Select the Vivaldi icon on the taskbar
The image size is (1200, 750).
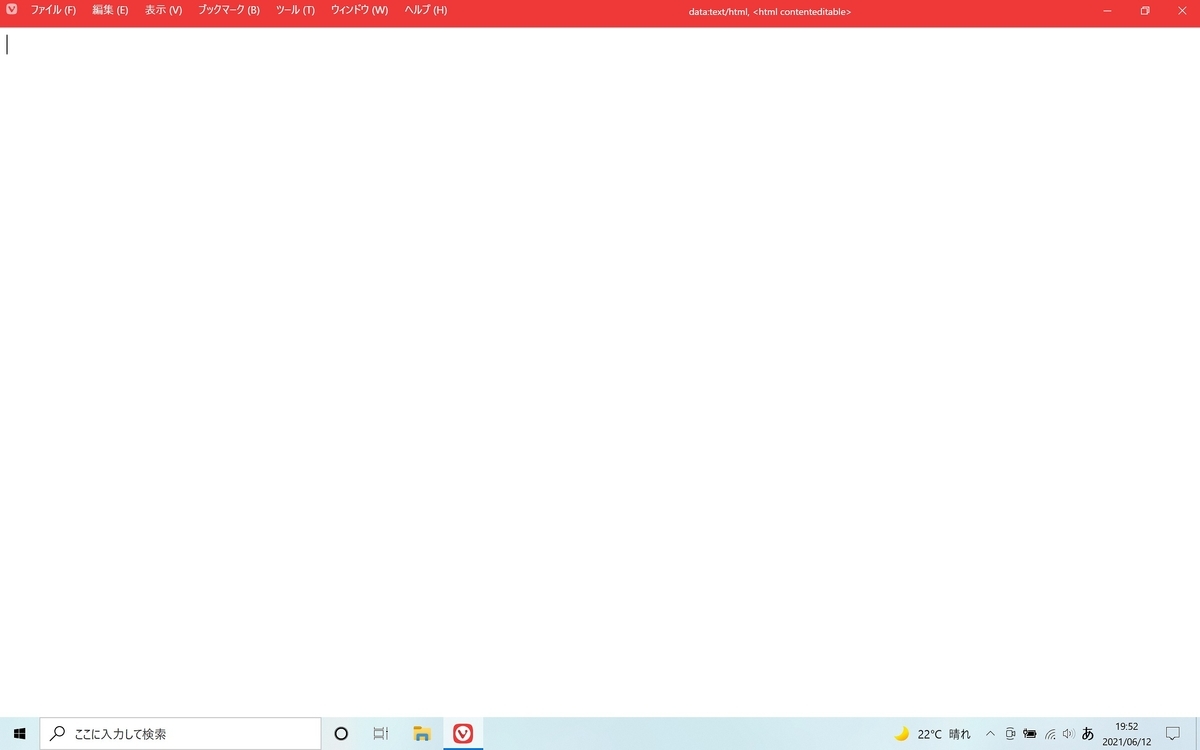(x=462, y=733)
